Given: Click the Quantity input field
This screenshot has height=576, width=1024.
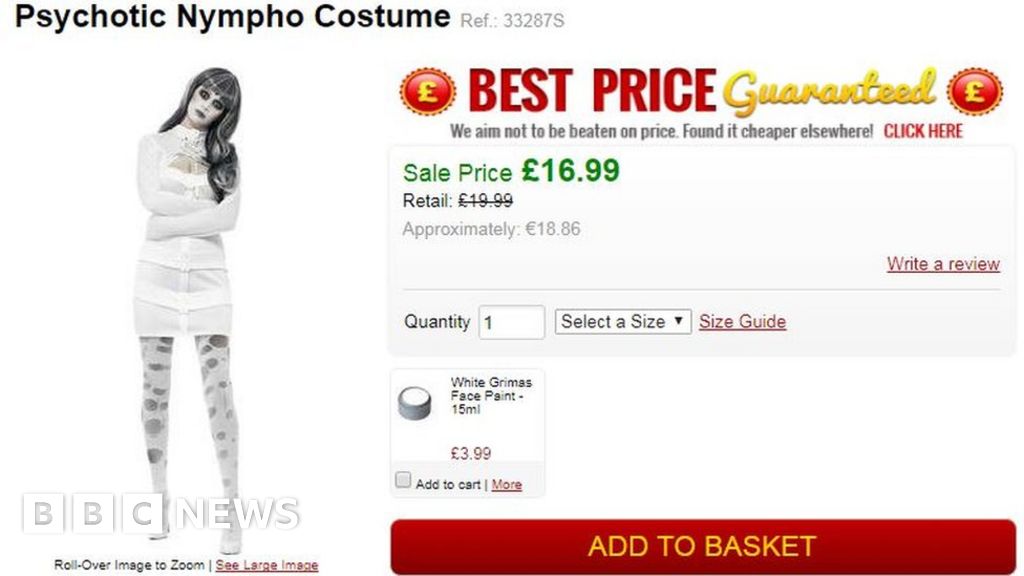Looking at the screenshot, I should point(511,322).
